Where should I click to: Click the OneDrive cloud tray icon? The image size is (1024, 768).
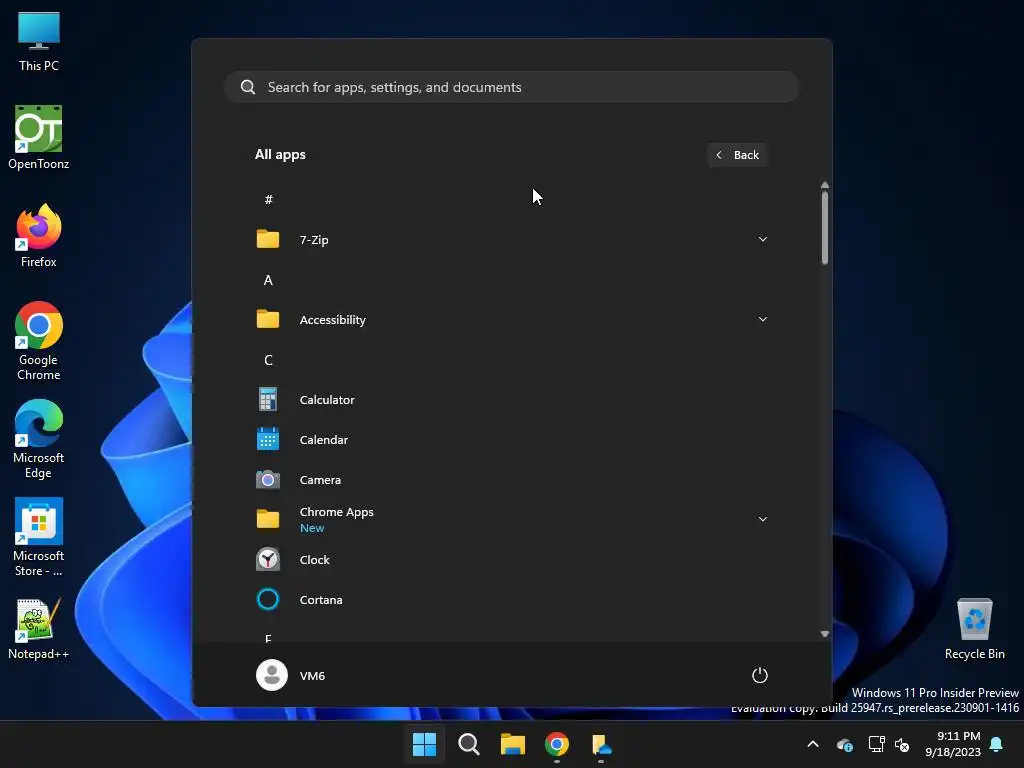click(844, 744)
